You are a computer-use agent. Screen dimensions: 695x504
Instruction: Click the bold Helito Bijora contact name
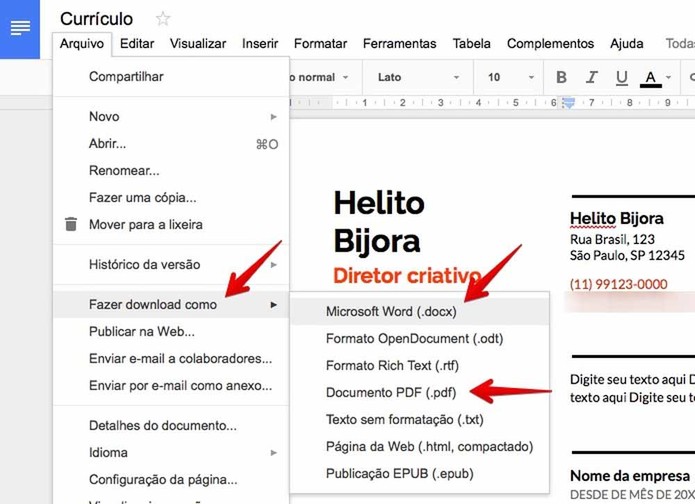617,219
